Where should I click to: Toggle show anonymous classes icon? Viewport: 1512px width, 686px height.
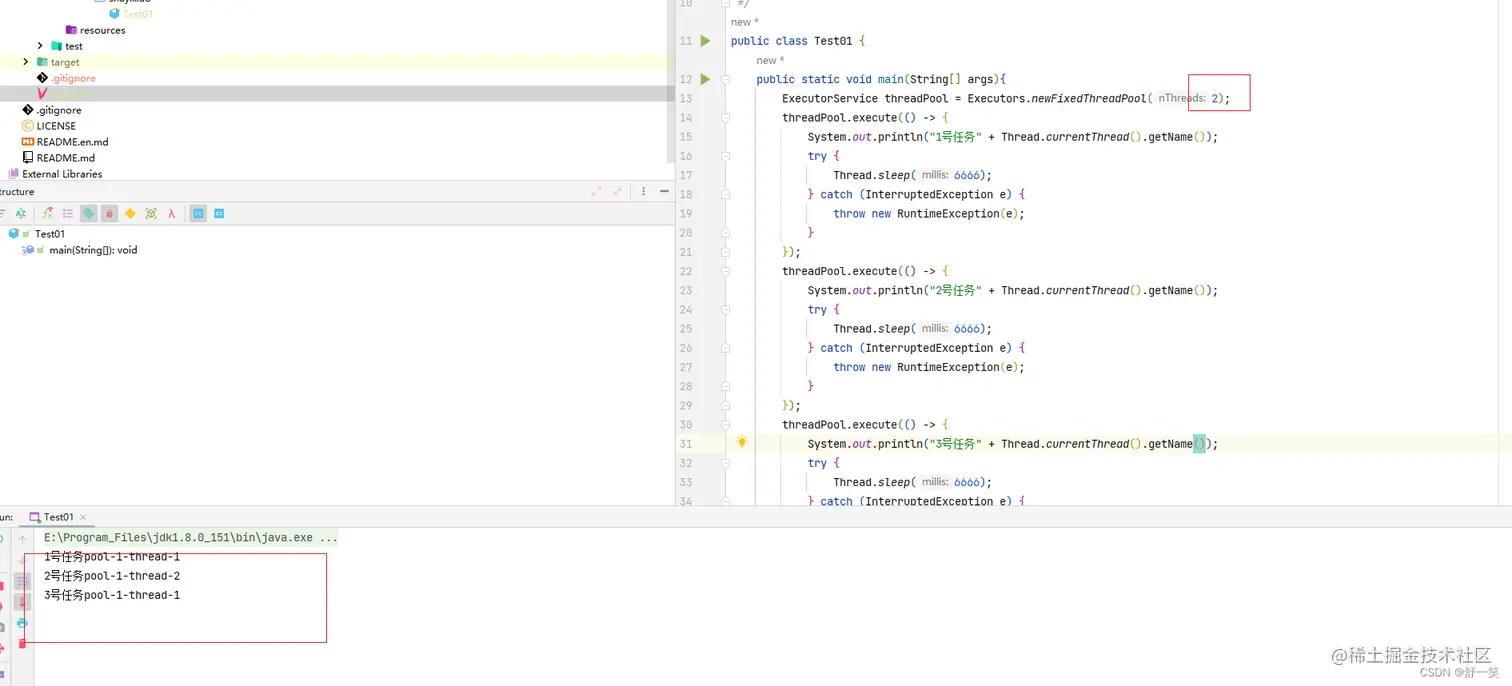tap(151, 214)
